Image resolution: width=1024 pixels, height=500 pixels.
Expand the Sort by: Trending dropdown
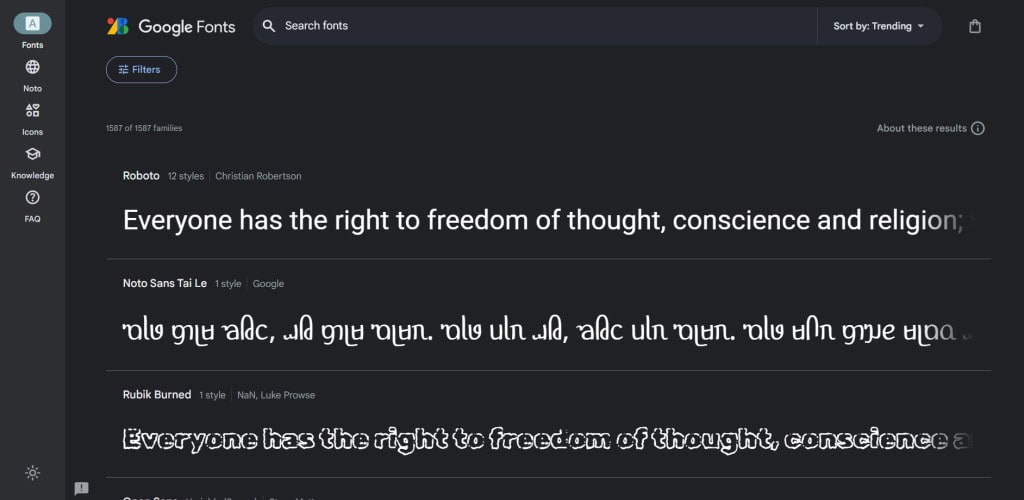879,26
